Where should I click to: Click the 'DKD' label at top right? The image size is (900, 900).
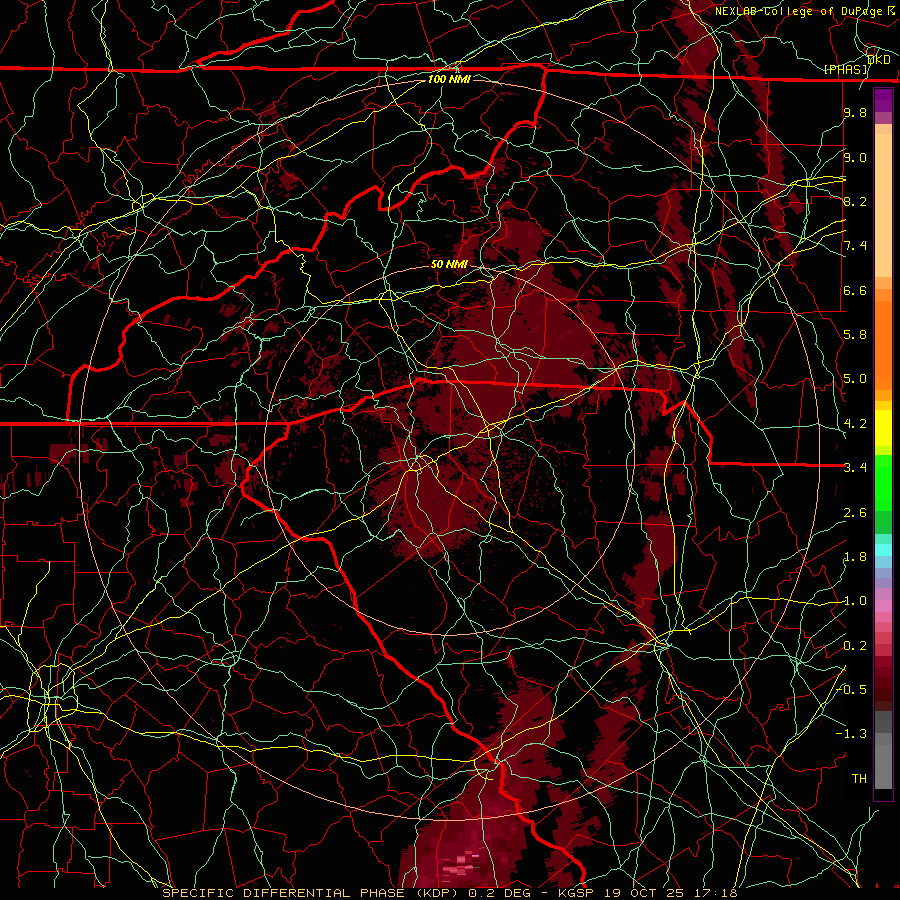[x=878, y=59]
